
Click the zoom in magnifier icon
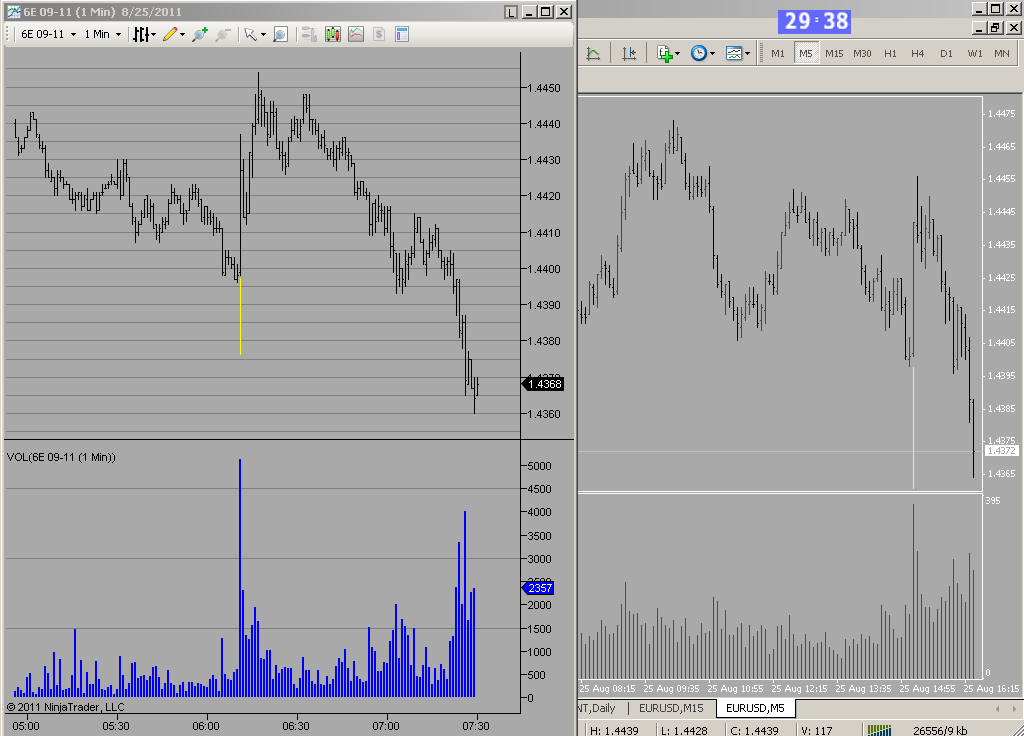coord(199,35)
